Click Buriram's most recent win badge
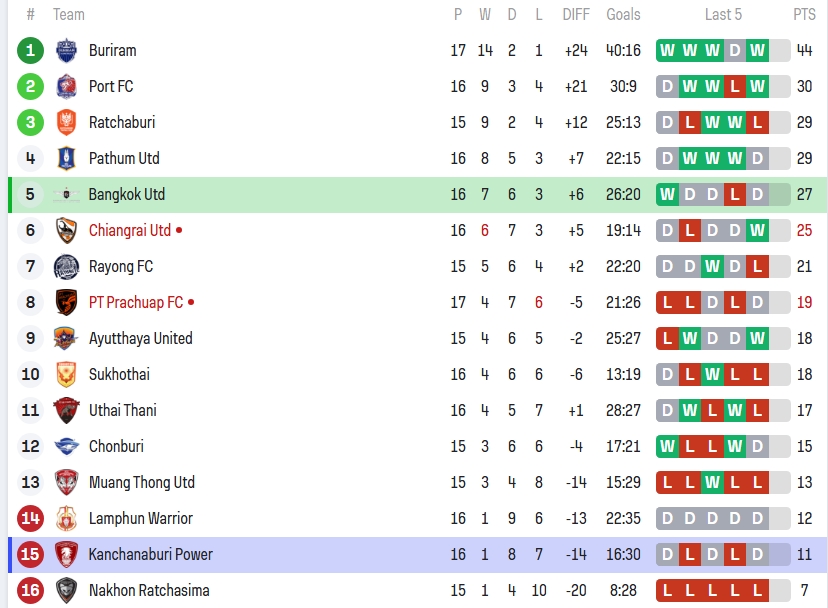 coord(757,50)
